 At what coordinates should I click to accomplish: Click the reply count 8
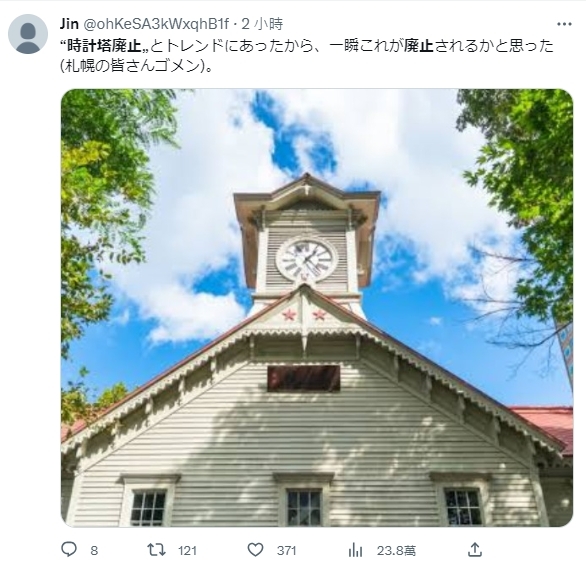[x=94, y=550]
